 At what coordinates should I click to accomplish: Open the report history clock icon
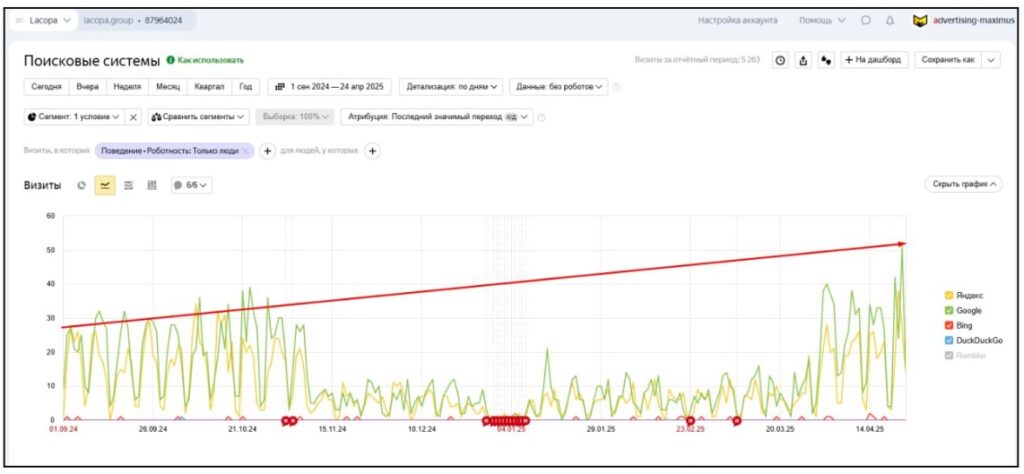point(781,60)
